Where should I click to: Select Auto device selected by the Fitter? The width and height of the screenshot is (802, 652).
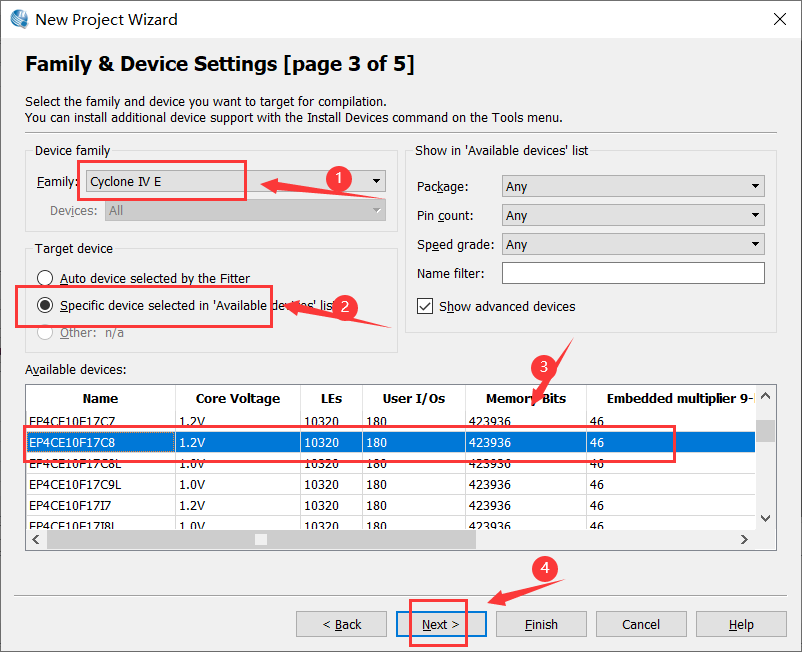coord(45,278)
